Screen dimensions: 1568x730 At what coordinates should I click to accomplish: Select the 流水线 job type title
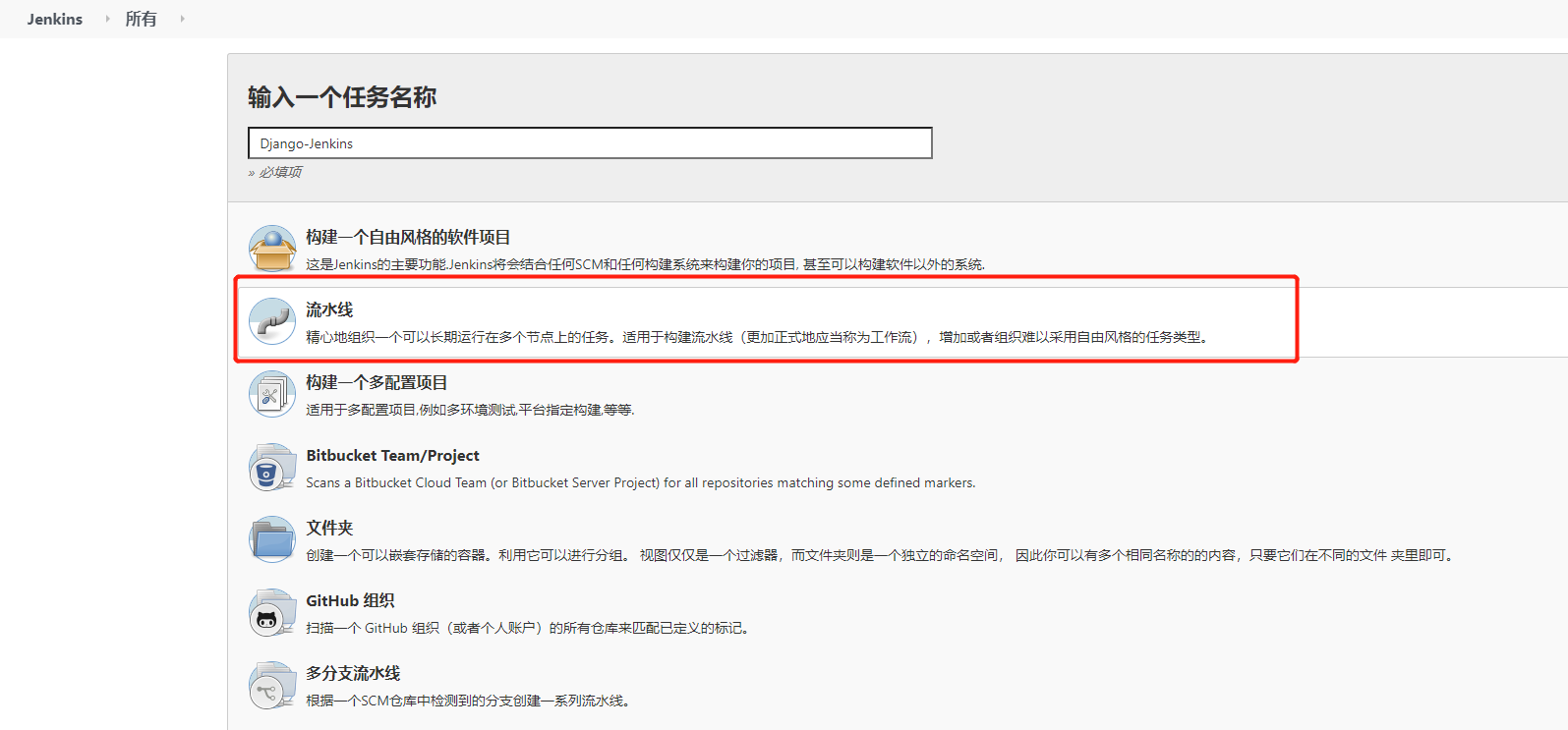tap(329, 309)
